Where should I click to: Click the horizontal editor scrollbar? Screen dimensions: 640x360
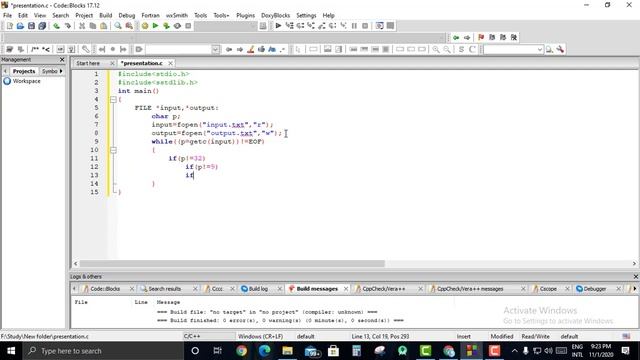pos(232,264)
